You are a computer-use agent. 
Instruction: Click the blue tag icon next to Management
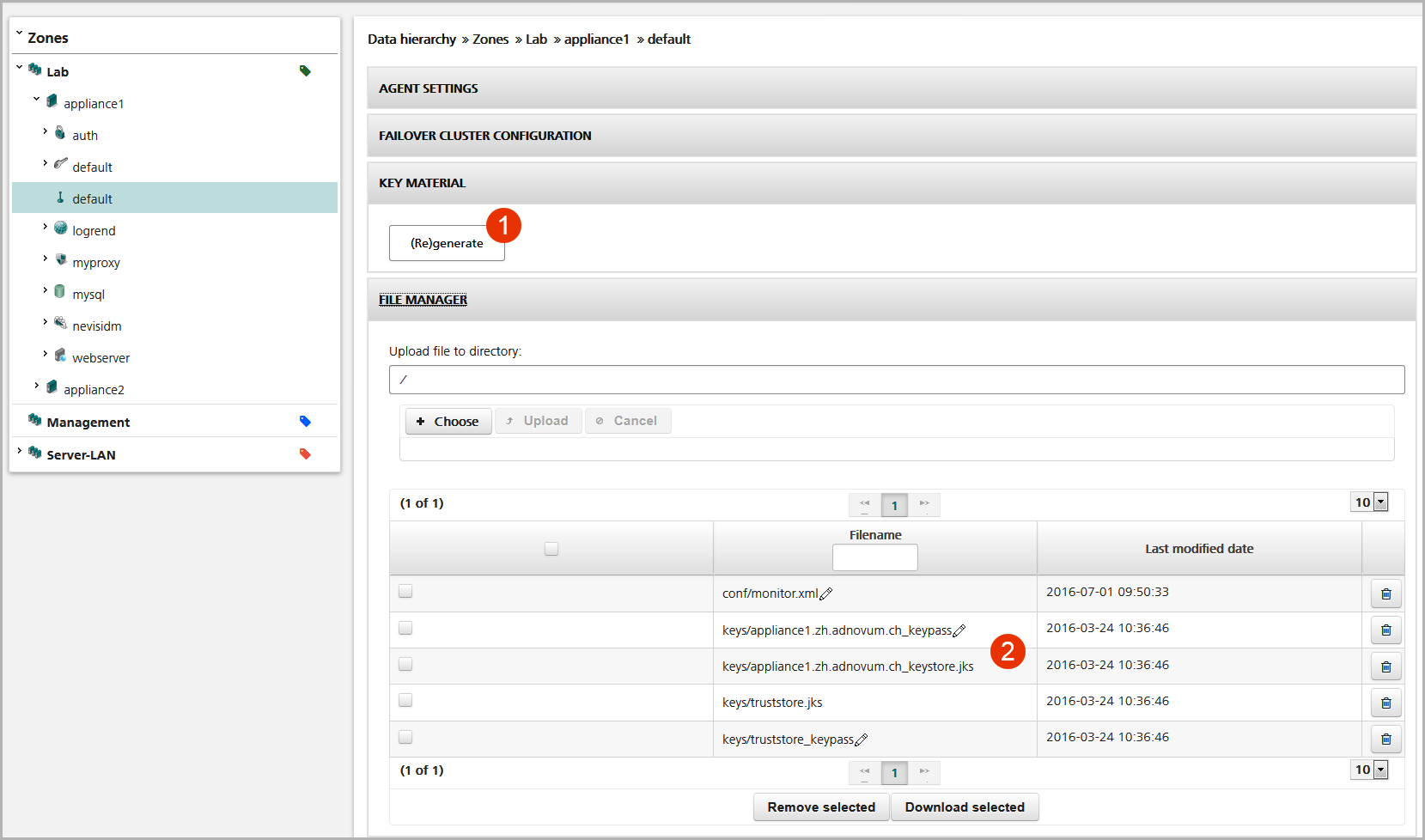[x=305, y=421]
